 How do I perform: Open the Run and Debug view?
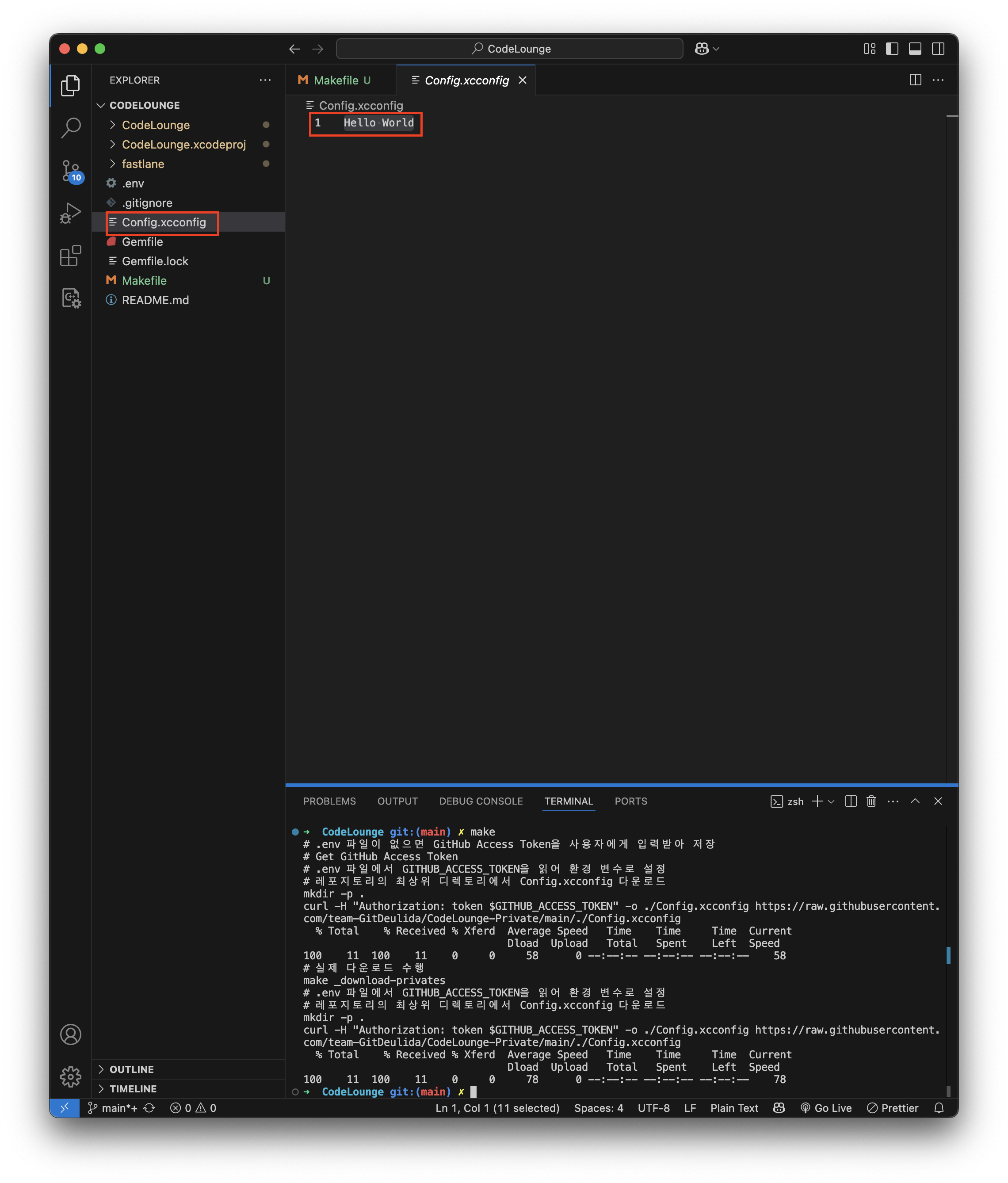coord(71,214)
